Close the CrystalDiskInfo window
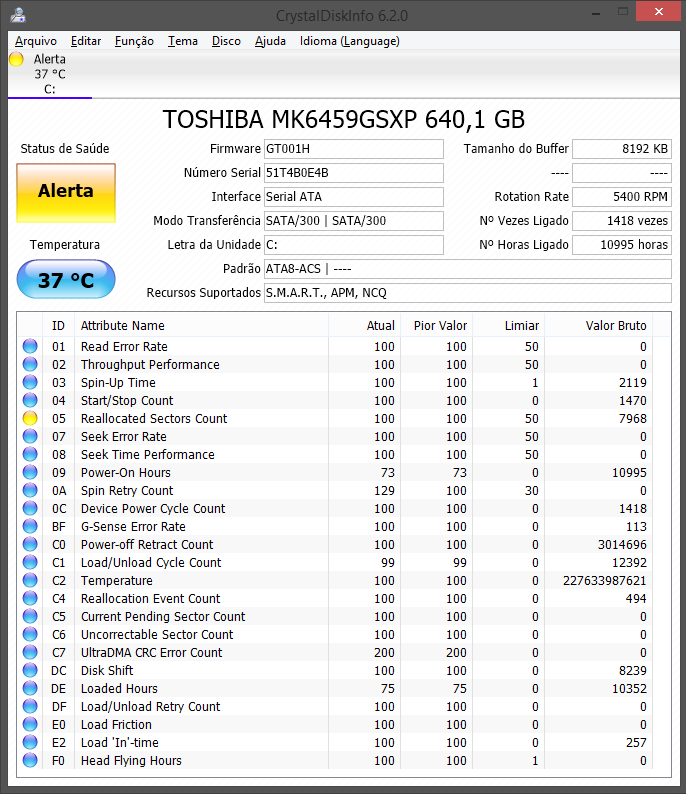The height and width of the screenshot is (794, 686). (x=658, y=11)
